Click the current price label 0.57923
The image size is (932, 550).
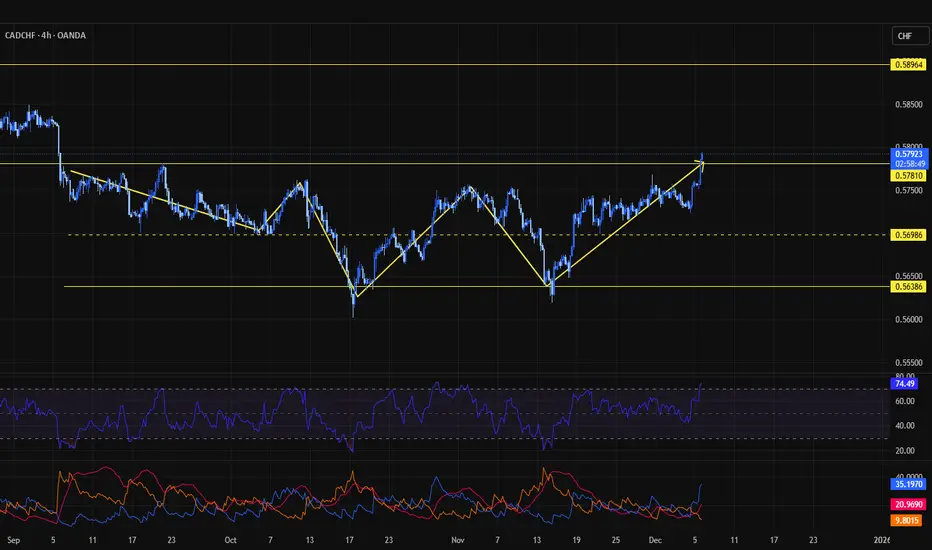pyautogui.click(x=908, y=154)
